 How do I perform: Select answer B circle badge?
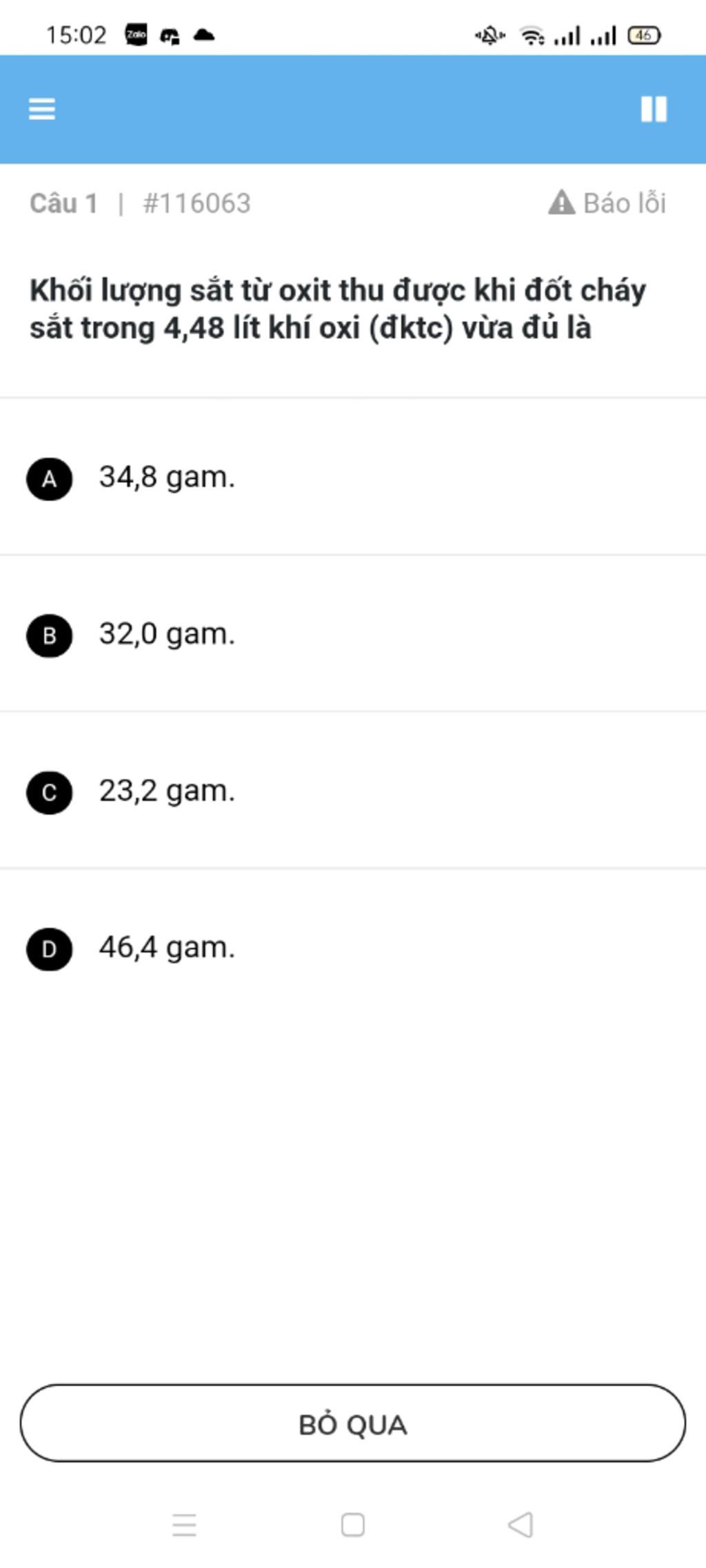tap(50, 635)
